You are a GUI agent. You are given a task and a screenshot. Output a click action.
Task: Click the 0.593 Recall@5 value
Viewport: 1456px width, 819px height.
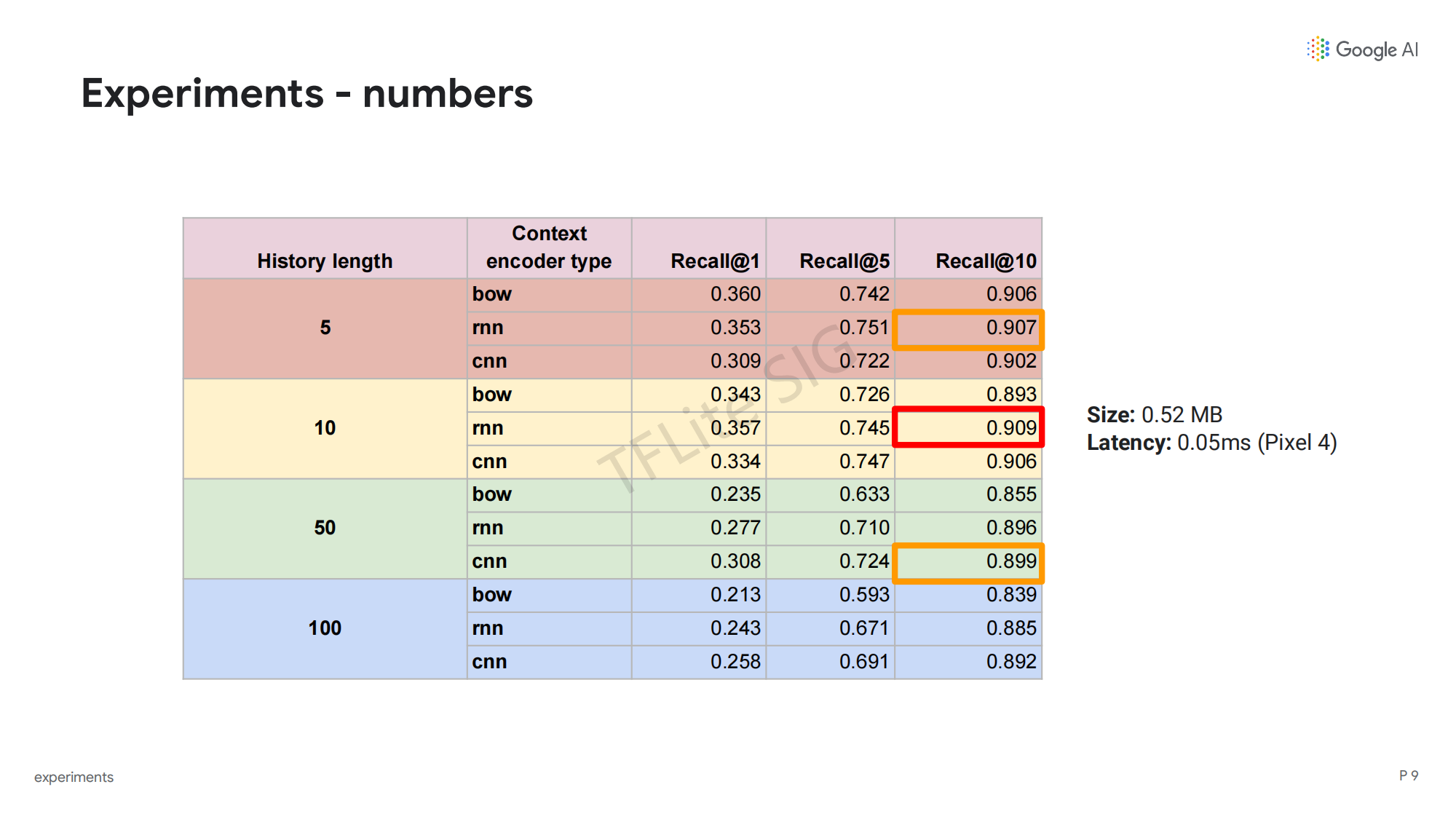pos(864,595)
